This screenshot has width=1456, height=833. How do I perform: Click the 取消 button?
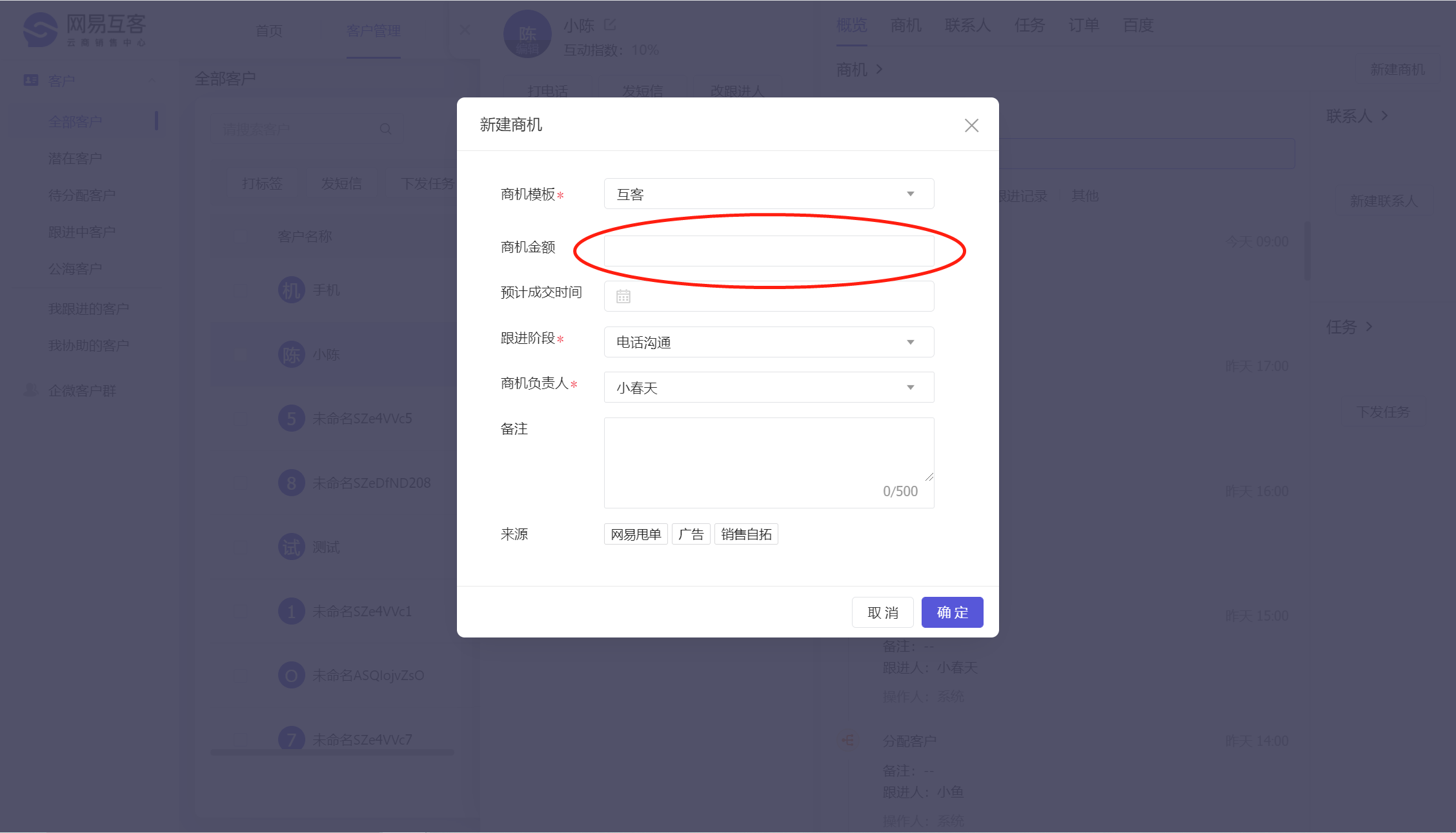pos(882,612)
